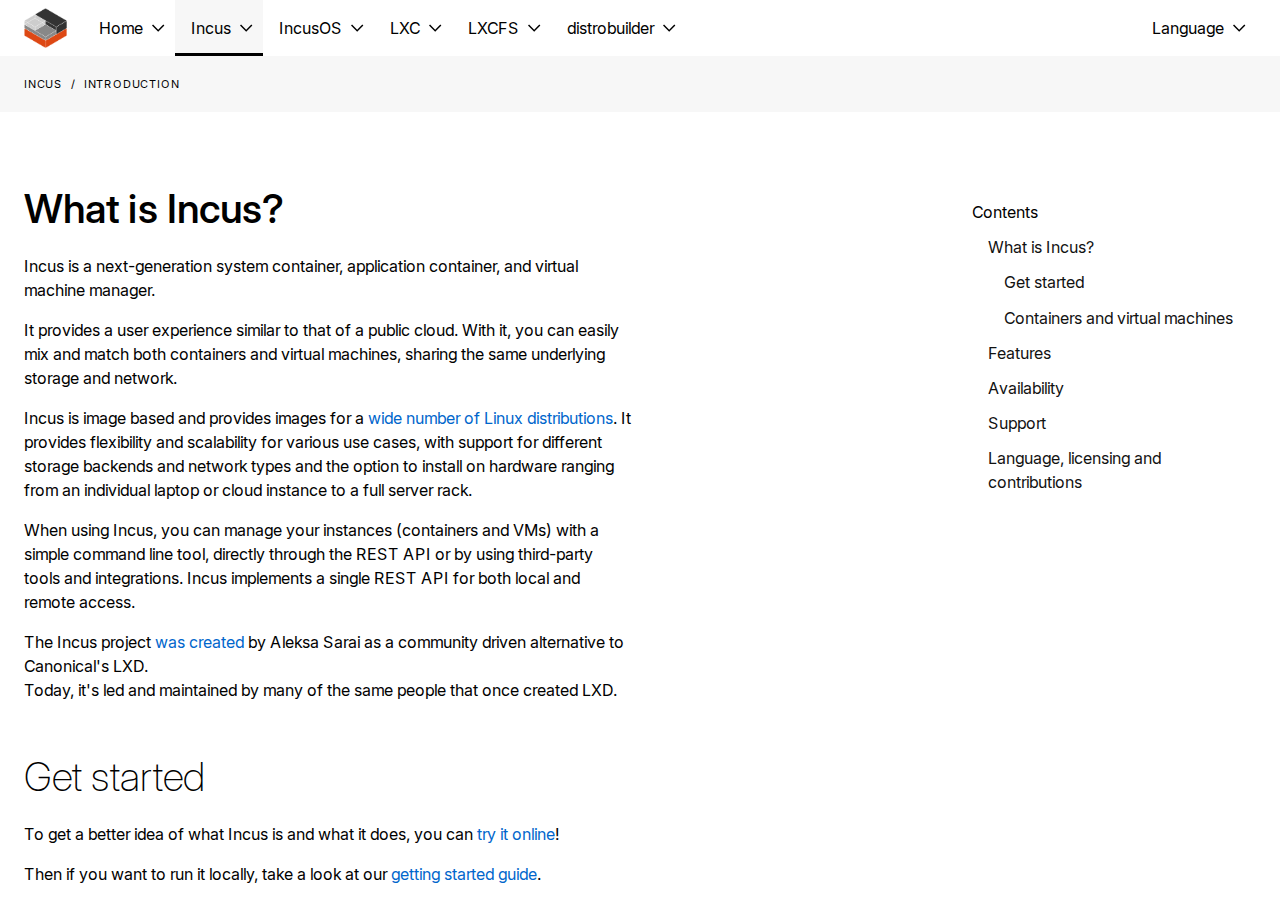This screenshot has width=1280, height=900.
Task: Expand the LXC navigation menu
Action: pyautogui.click(x=415, y=28)
